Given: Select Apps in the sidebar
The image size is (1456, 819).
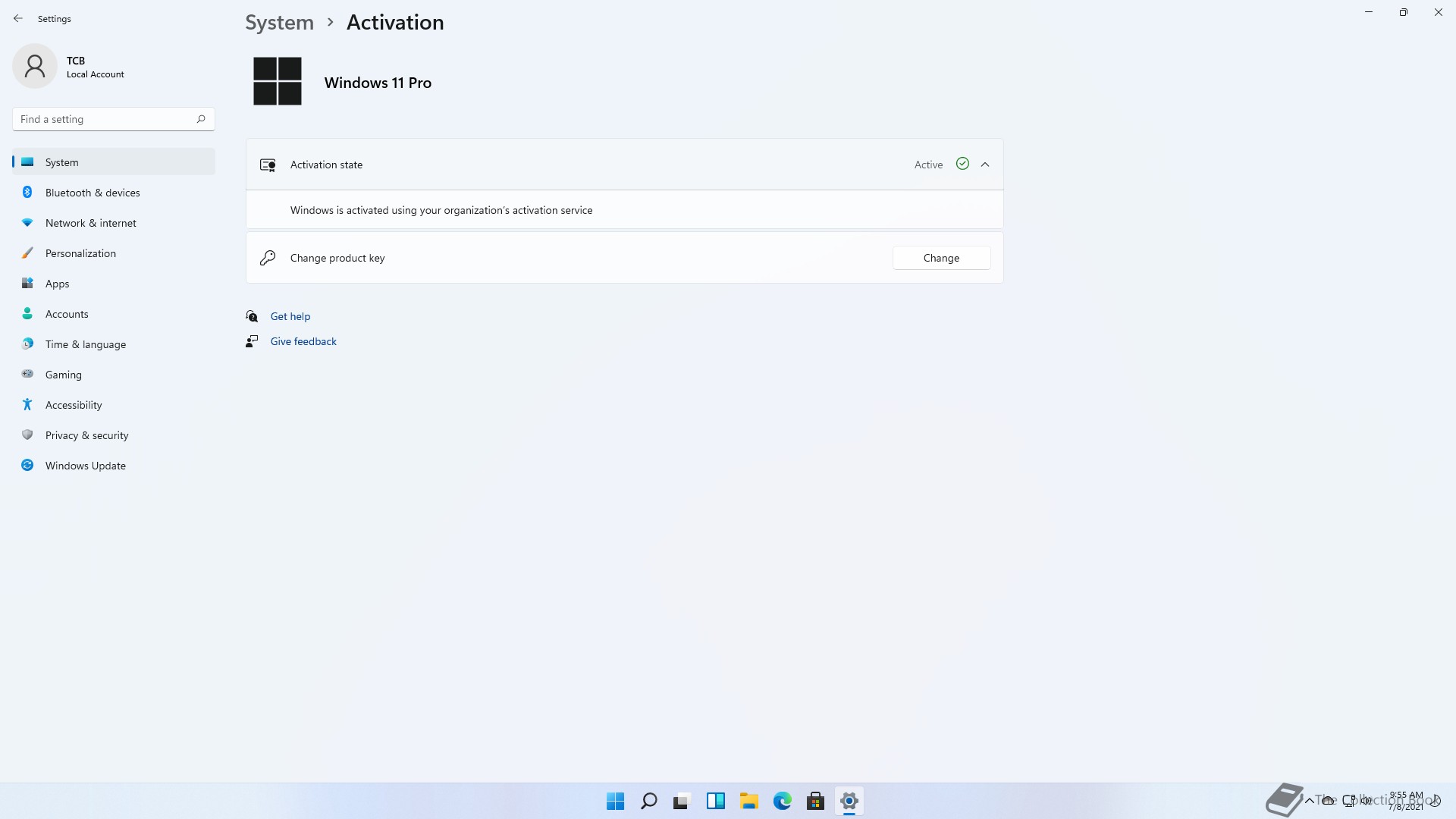Looking at the screenshot, I should coord(114,284).
